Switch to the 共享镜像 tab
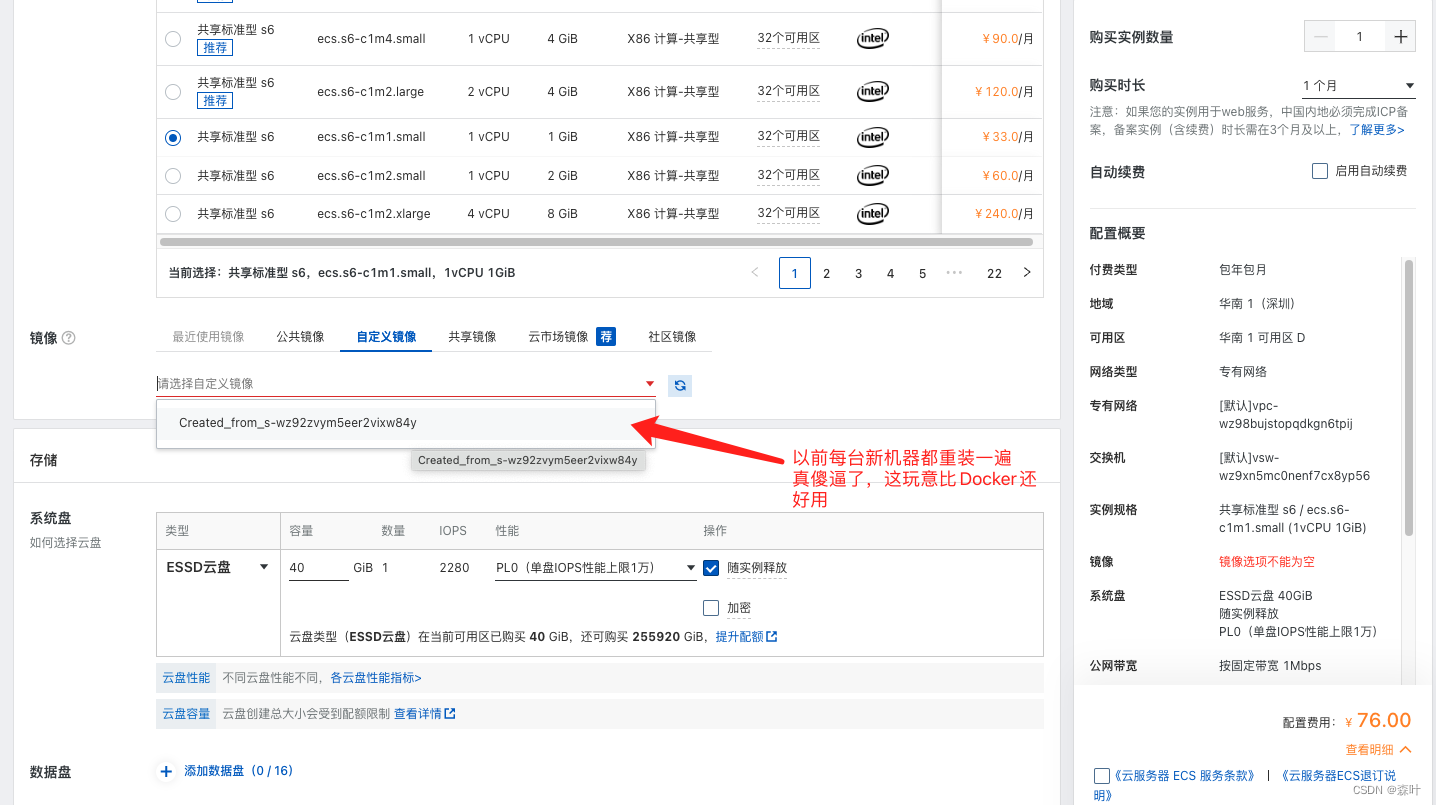The height and width of the screenshot is (805, 1436). [x=472, y=337]
